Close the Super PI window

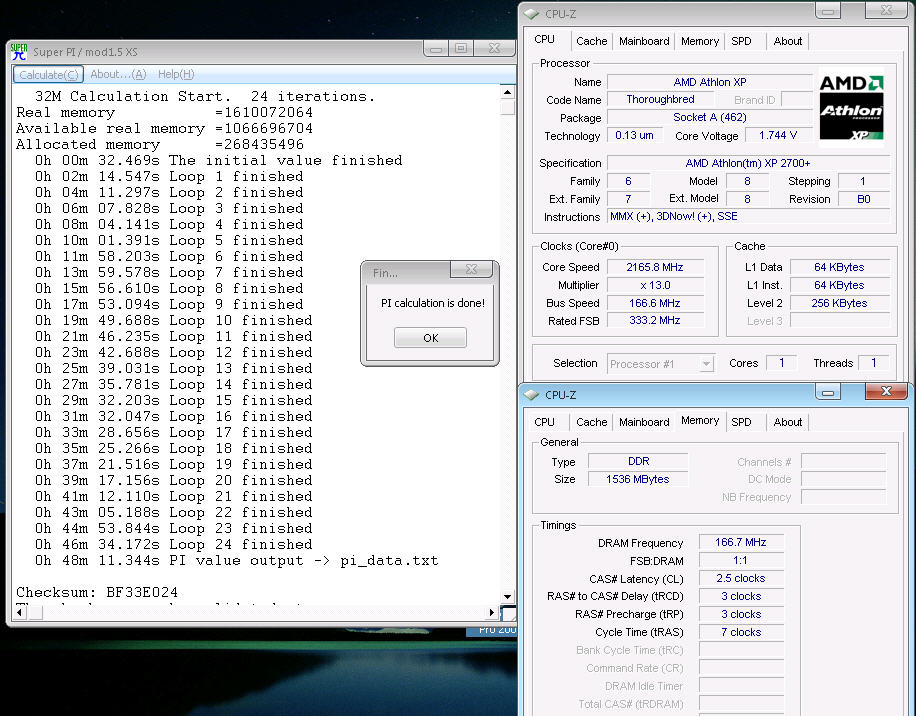click(x=494, y=48)
